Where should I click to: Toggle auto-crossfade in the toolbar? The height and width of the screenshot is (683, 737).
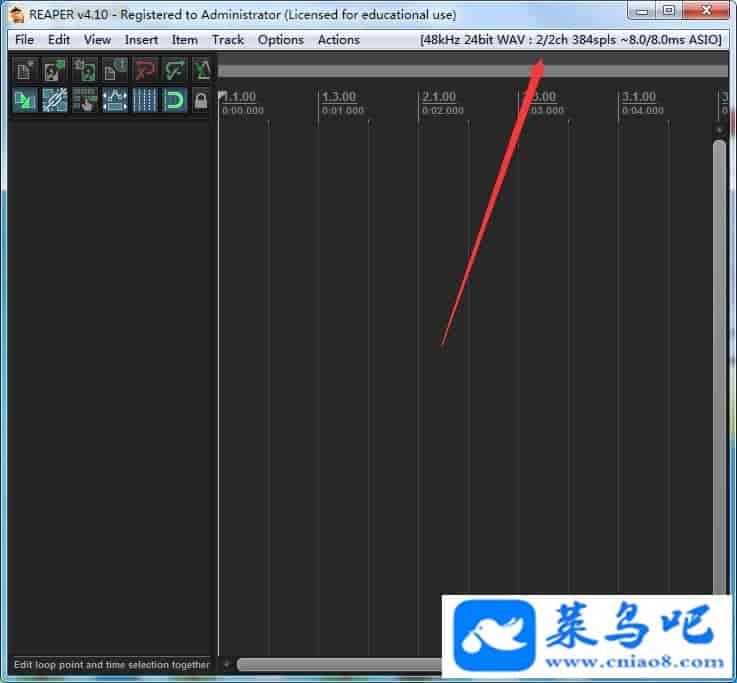25,100
